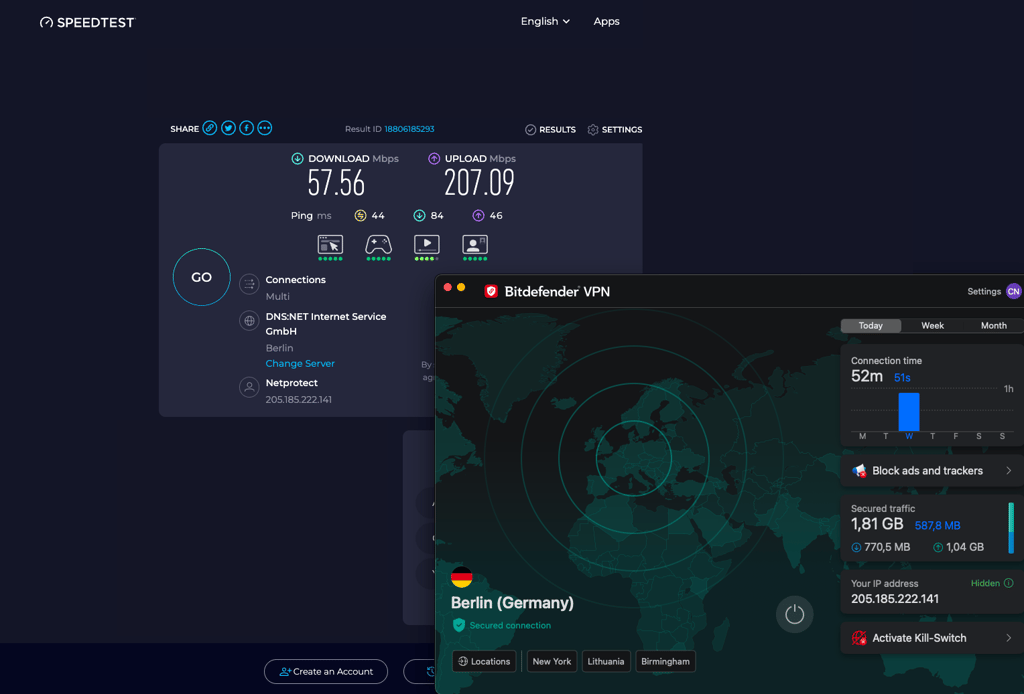The height and width of the screenshot is (694, 1024).
Task: Click the gaming controller rating icon
Action: coord(378,247)
